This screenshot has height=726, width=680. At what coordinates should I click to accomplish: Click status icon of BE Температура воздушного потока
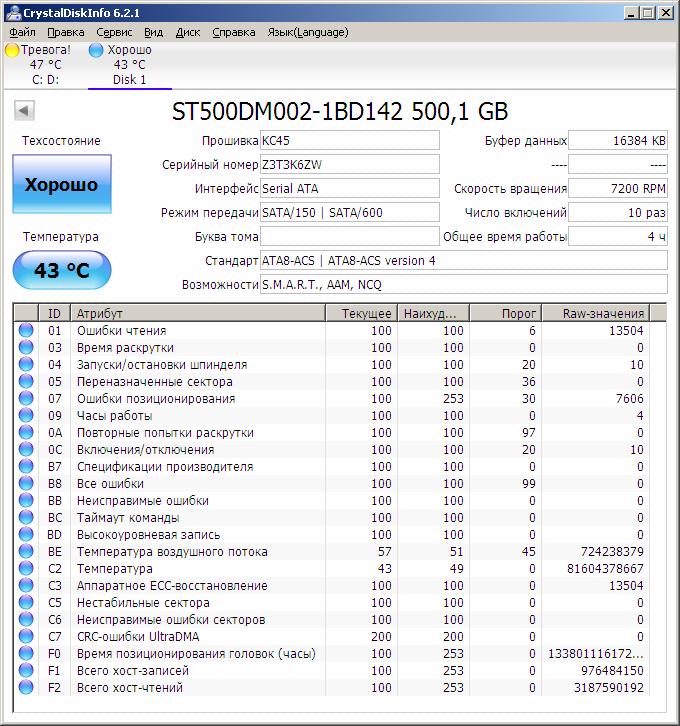[x=26, y=551]
